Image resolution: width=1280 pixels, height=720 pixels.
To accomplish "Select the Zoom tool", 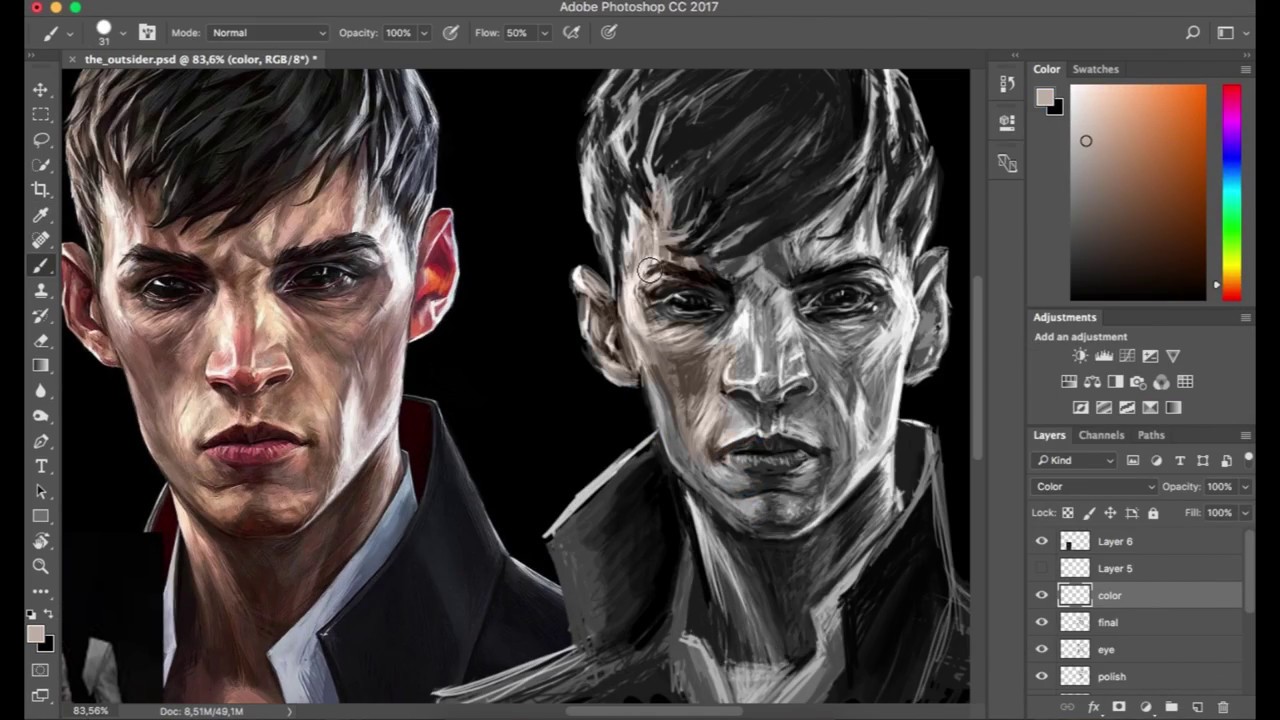I will (x=41, y=566).
